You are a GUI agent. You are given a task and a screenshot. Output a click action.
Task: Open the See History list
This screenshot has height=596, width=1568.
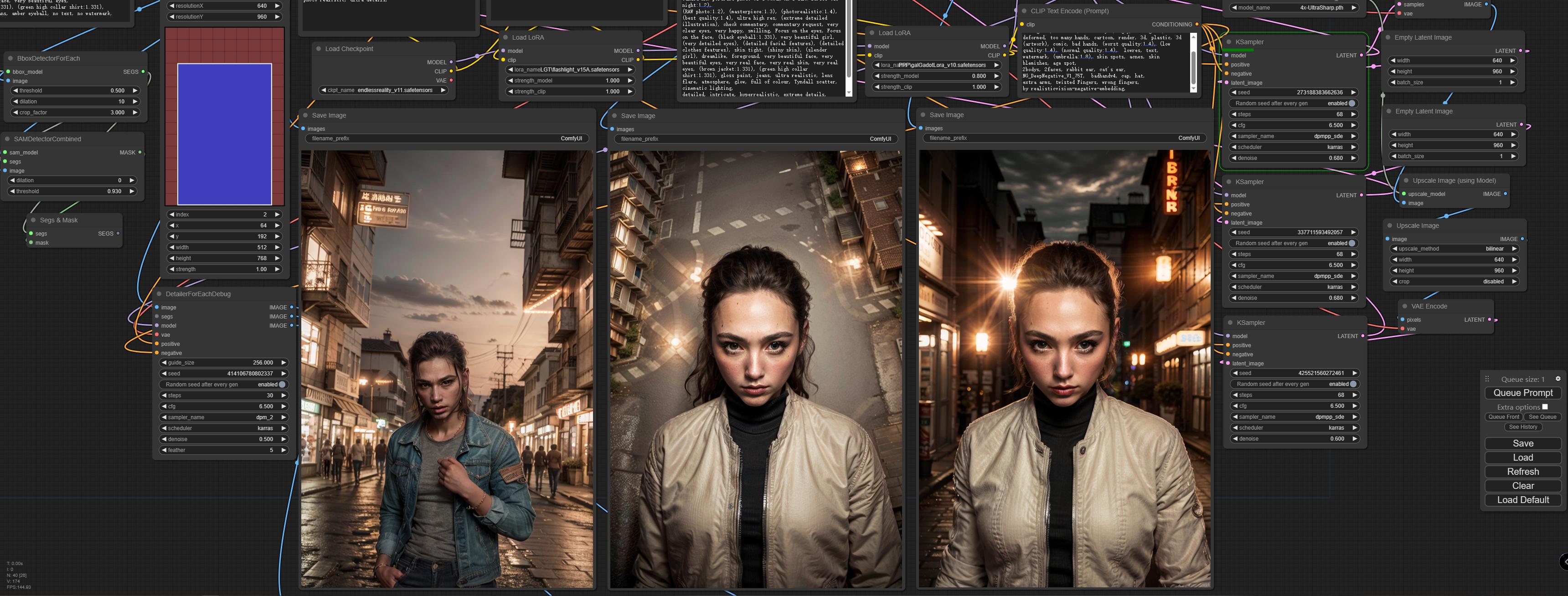[1523, 427]
